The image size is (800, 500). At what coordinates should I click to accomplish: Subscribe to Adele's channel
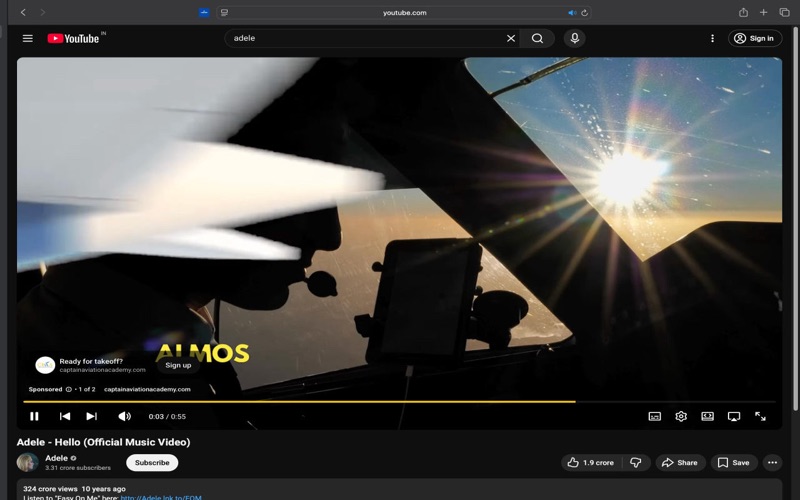(x=152, y=463)
